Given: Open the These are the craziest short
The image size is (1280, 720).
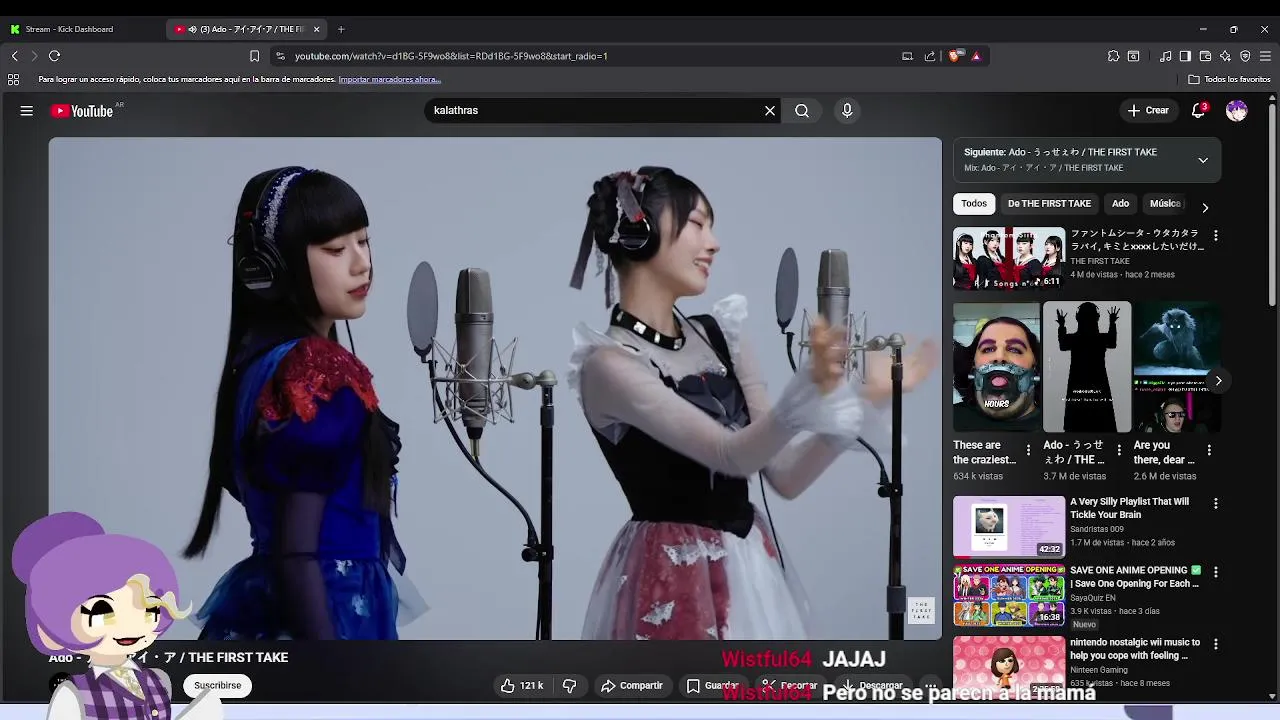Looking at the screenshot, I should coord(996,367).
